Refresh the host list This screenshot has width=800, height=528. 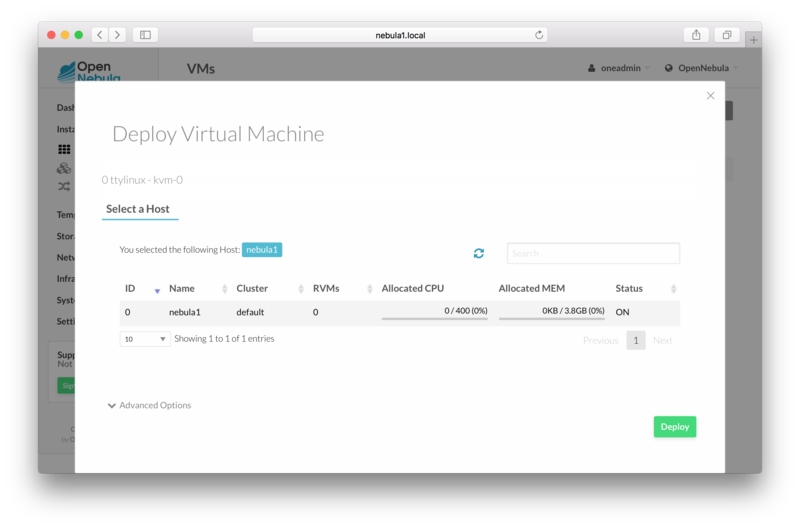tap(478, 253)
